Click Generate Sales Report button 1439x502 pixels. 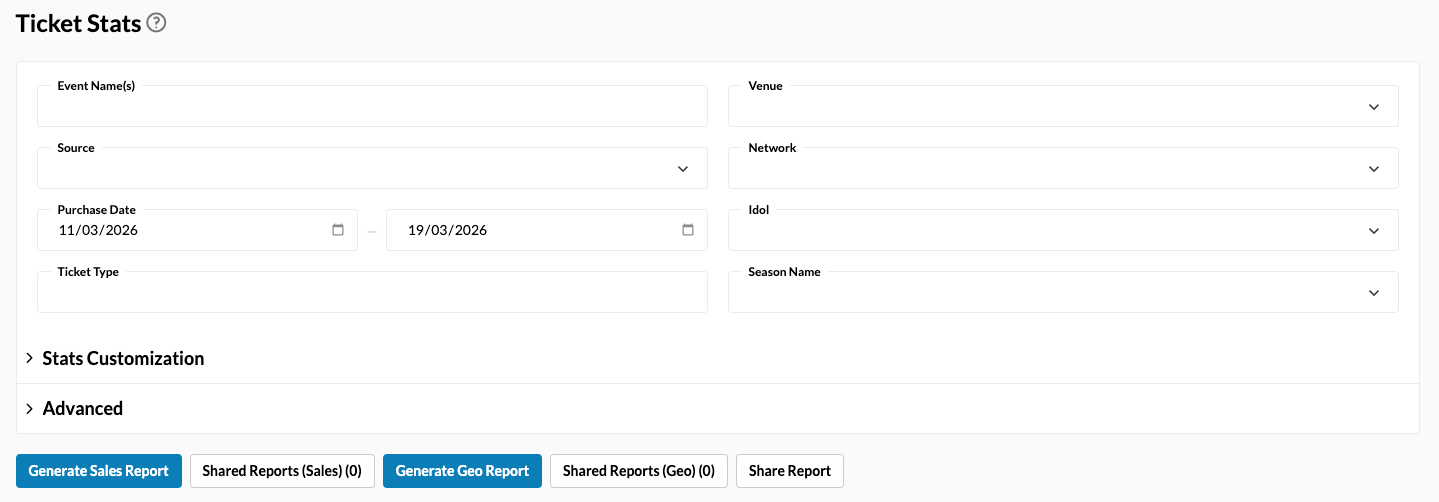(x=98, y=471)
